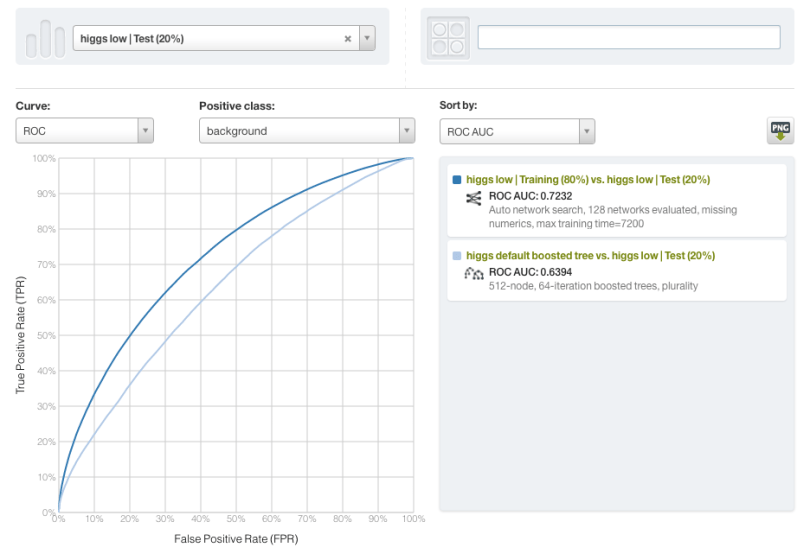Open the Sort by ROC AUC dropdown
This screenshot has height=560, width=810.
(517, 131)
